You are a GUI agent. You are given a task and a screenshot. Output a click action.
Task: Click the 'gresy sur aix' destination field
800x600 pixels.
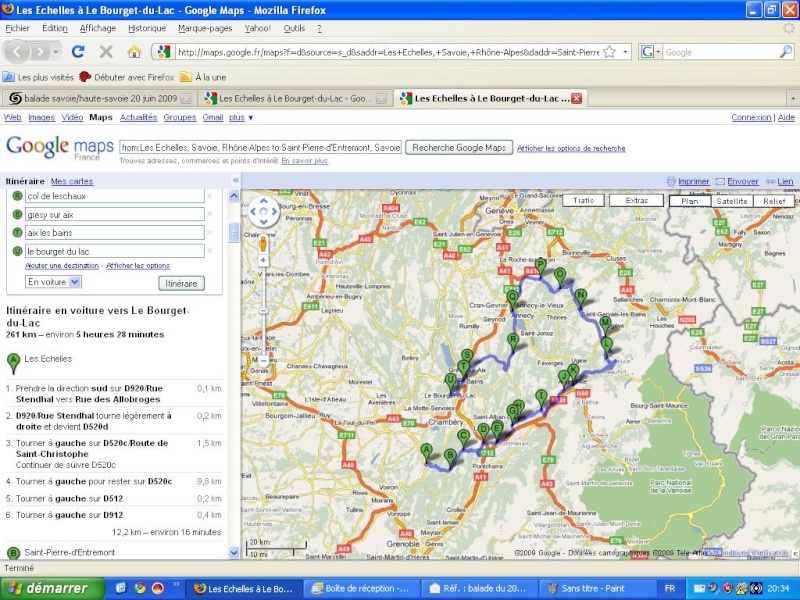[x=115, y=214]
